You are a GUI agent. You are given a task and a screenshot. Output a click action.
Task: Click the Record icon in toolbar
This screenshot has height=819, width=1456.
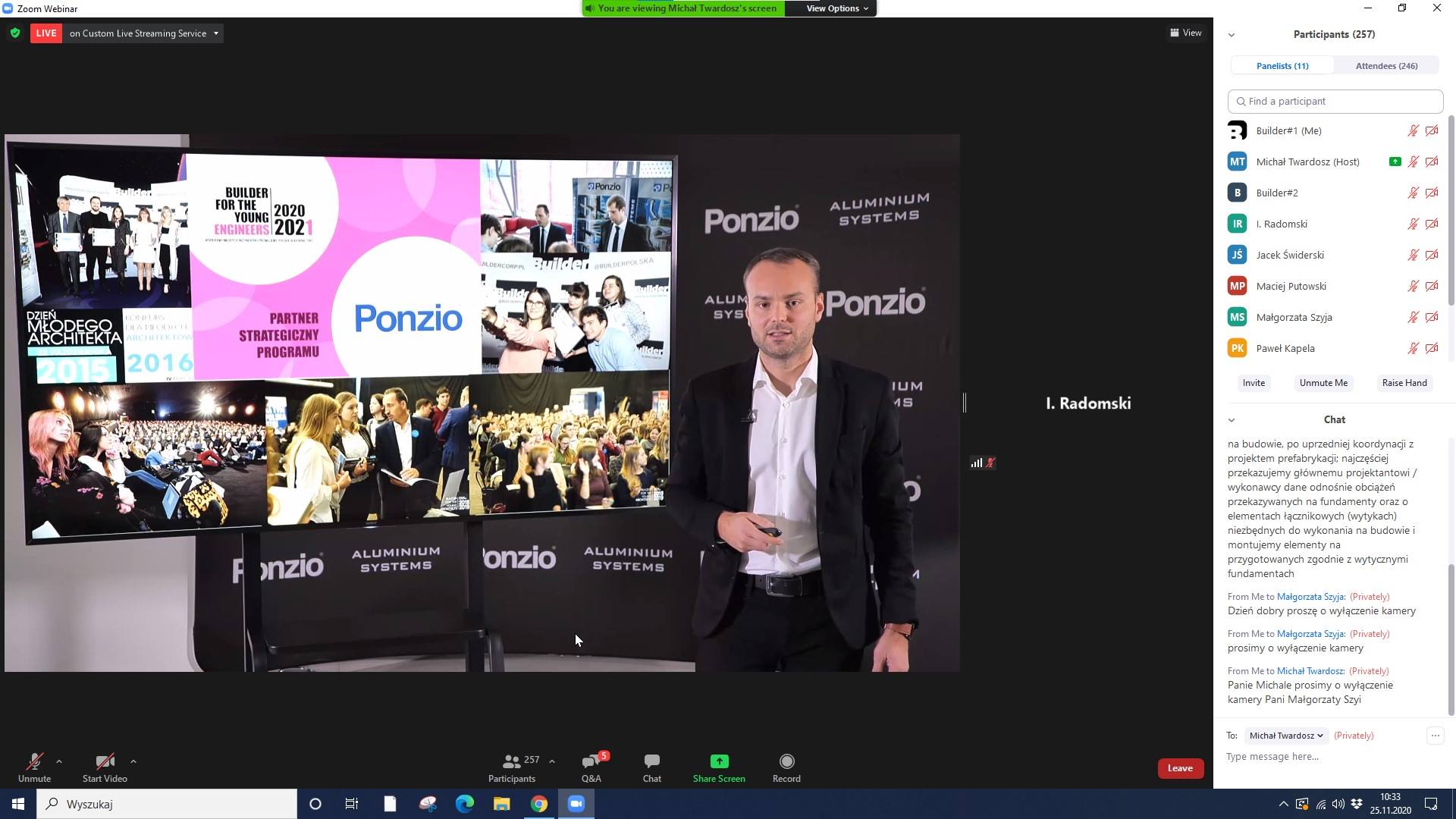point(786,762)
